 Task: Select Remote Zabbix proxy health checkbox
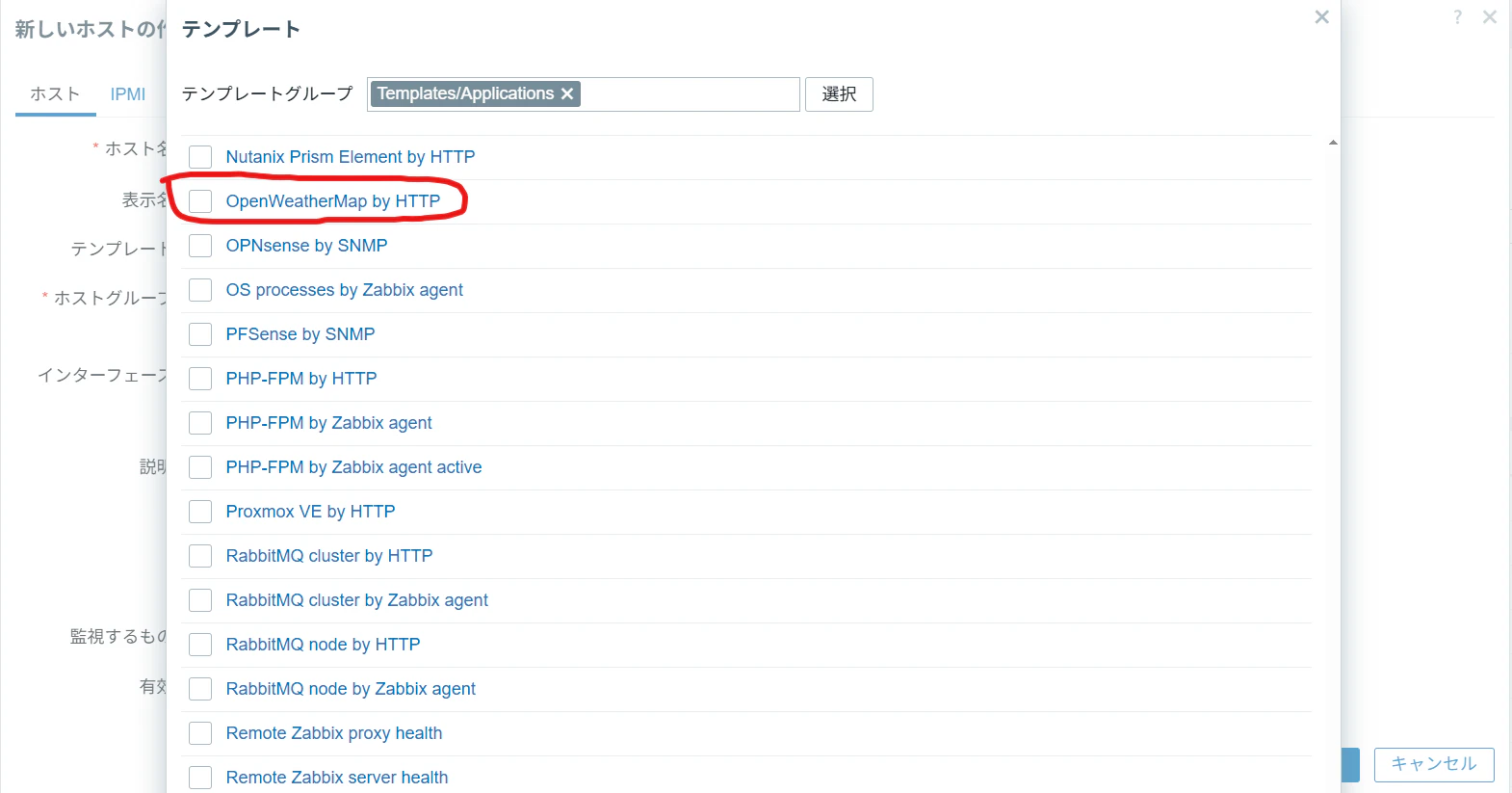point(200,733)
